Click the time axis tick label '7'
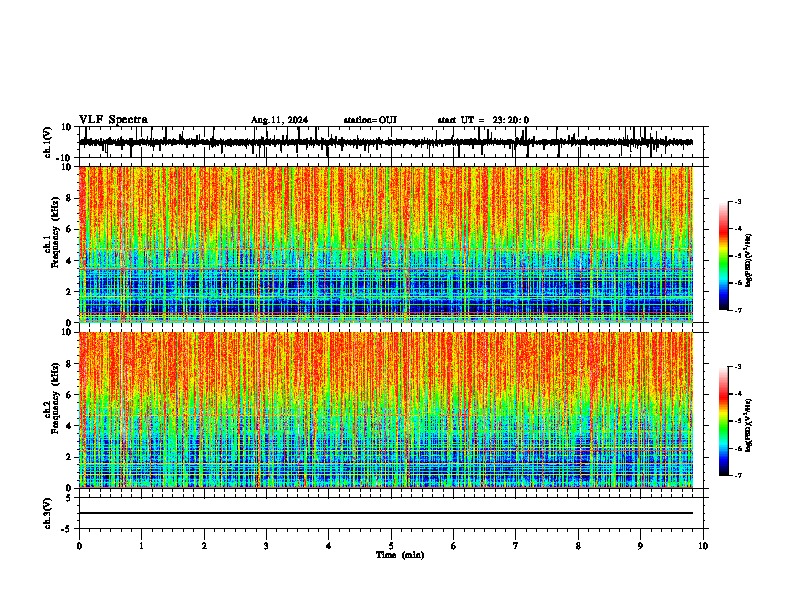The image size is (792, 612). 516,546
